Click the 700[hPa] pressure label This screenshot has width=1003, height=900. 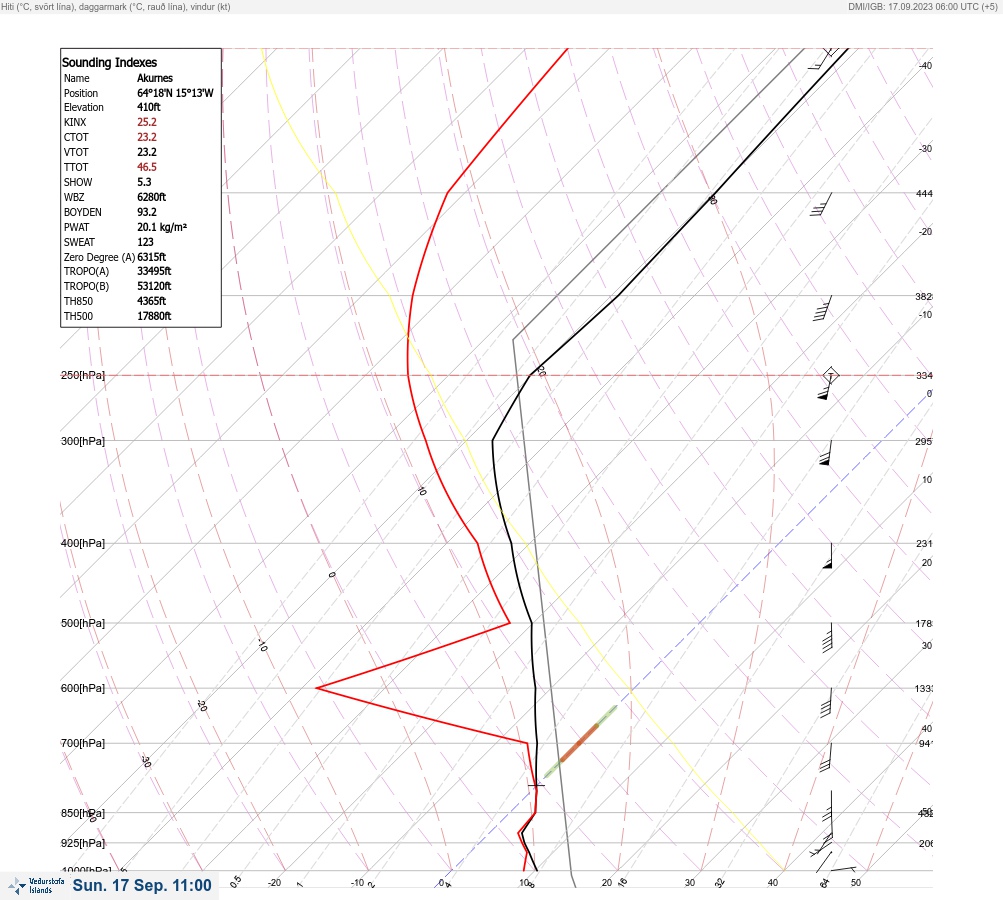[83, 743]
